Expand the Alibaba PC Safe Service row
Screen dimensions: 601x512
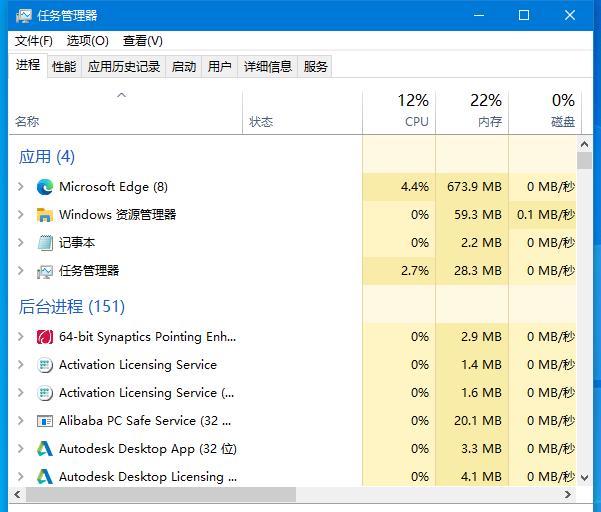click(21, 421)
